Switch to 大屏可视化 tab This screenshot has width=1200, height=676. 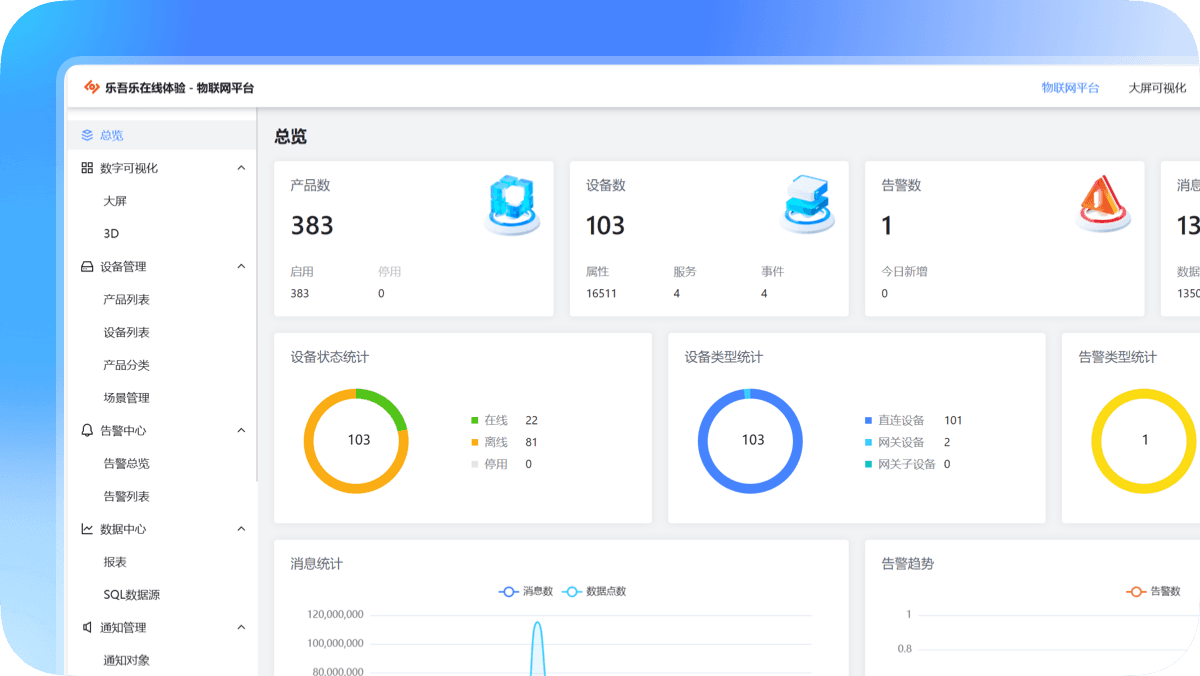pyautogui.click(x=1157, y=88)
